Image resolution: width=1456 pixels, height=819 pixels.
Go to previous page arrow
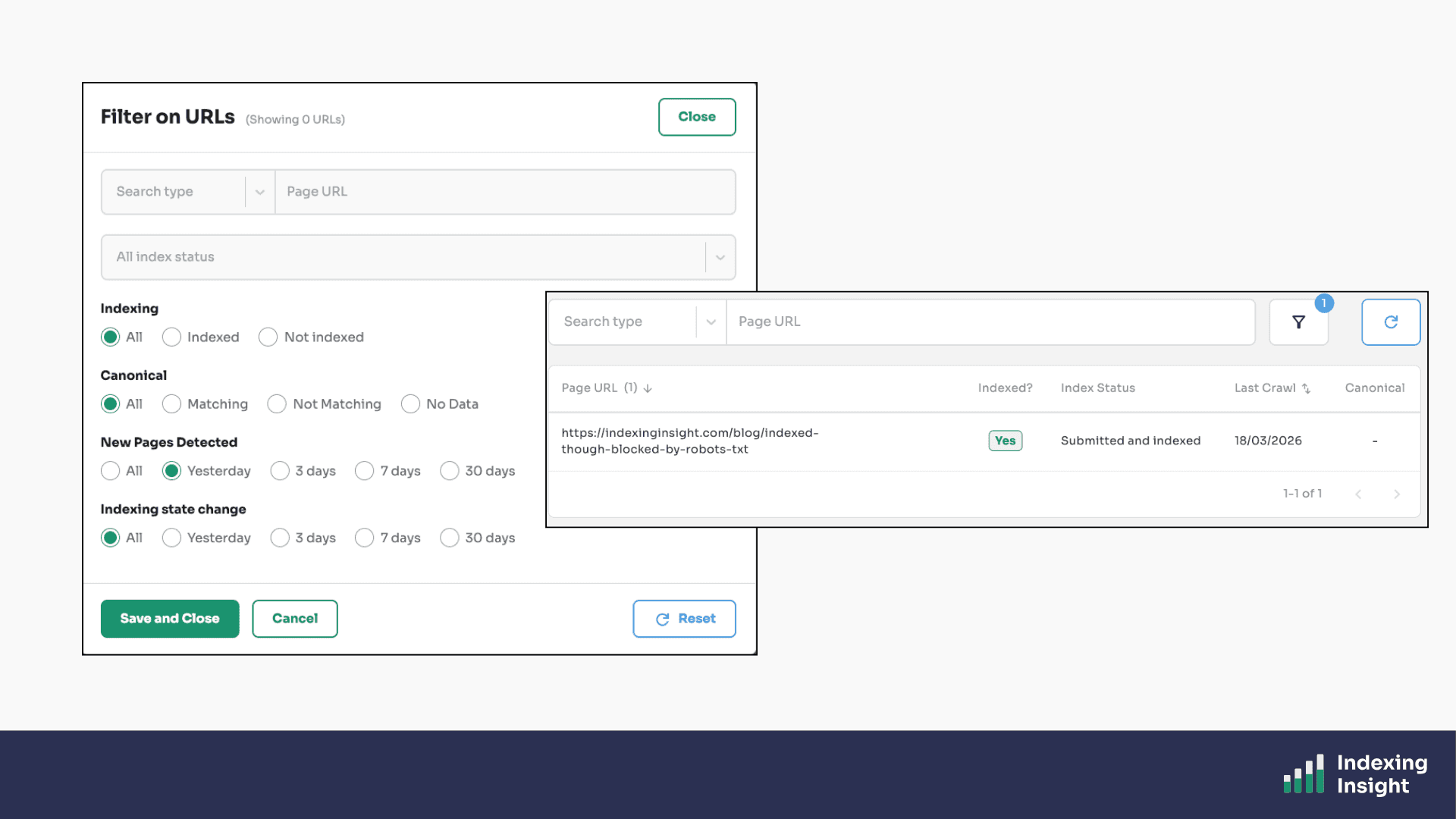point(1358,494)
